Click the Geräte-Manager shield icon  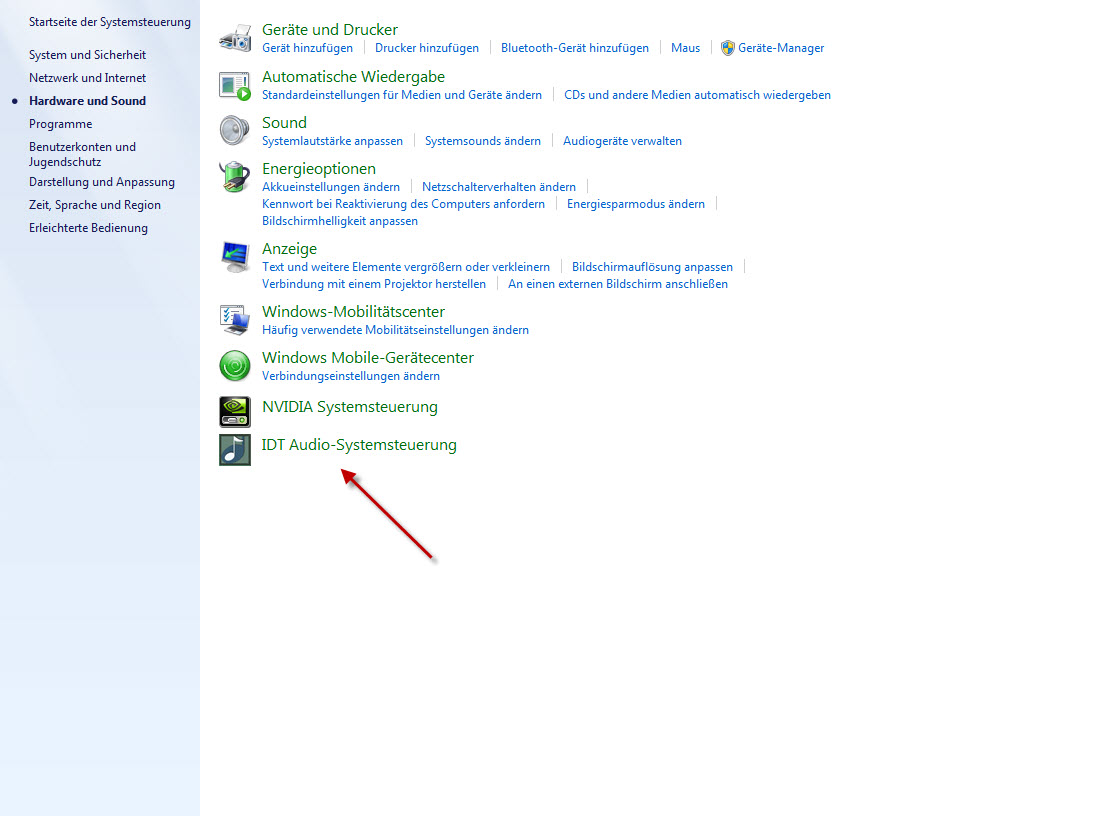[x=728, y=48]
